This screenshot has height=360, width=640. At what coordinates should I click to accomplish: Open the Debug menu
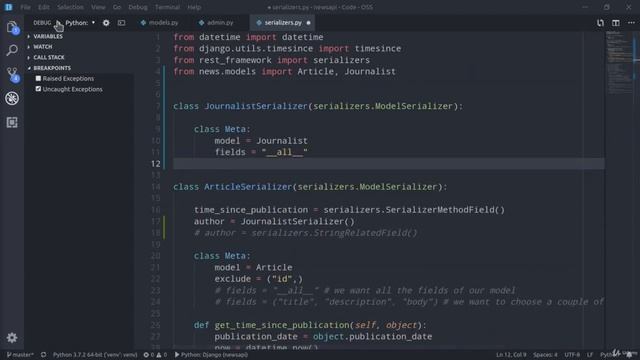138,7
